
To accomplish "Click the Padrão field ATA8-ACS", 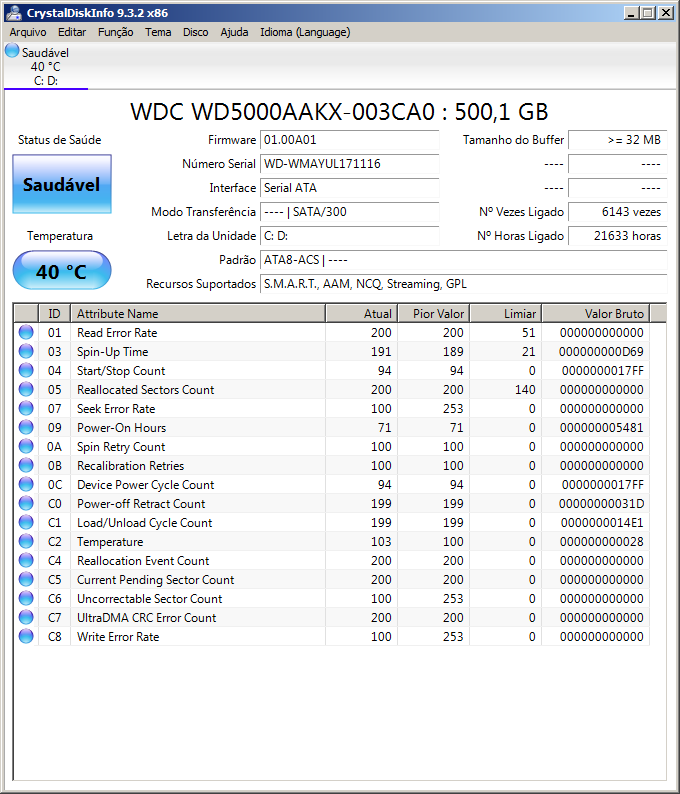I will [463, 260].
